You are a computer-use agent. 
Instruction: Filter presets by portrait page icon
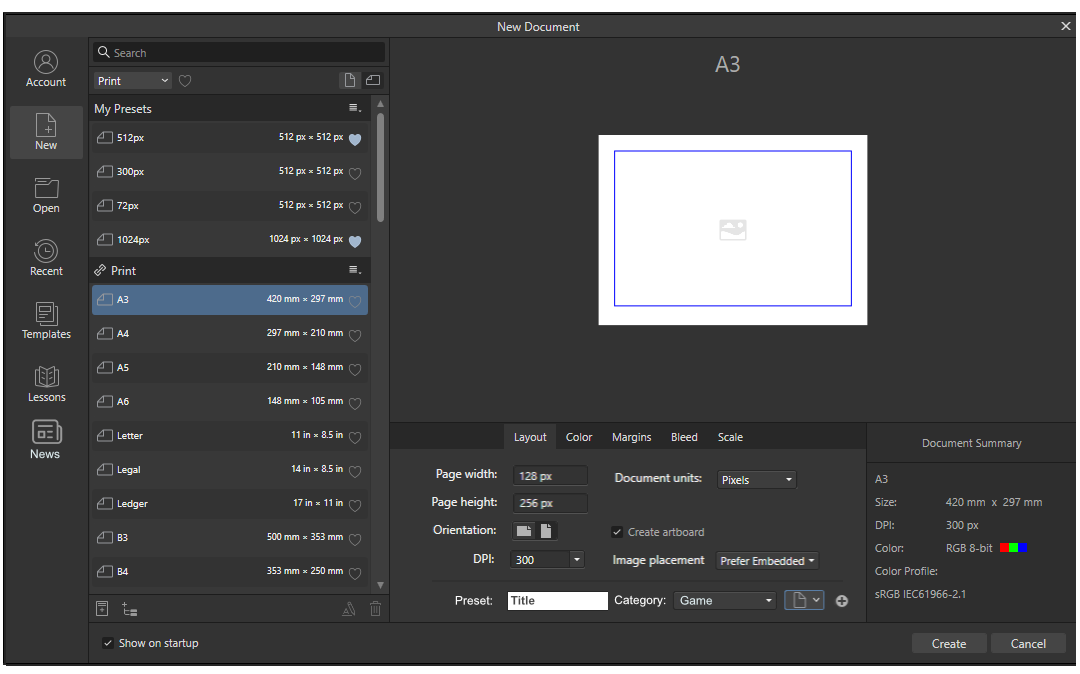coord(349,81)
